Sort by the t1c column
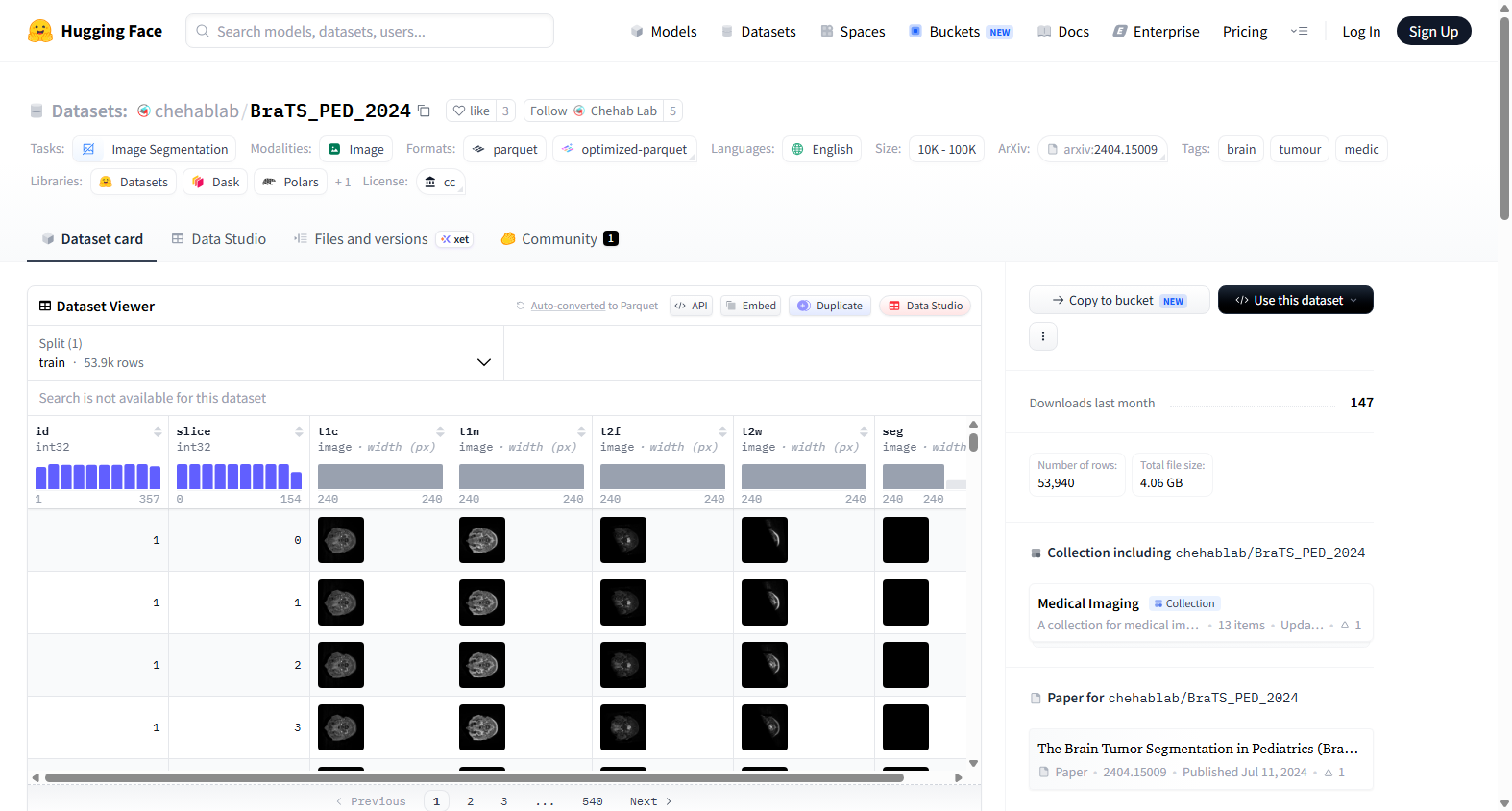 (x=440, y=431)
